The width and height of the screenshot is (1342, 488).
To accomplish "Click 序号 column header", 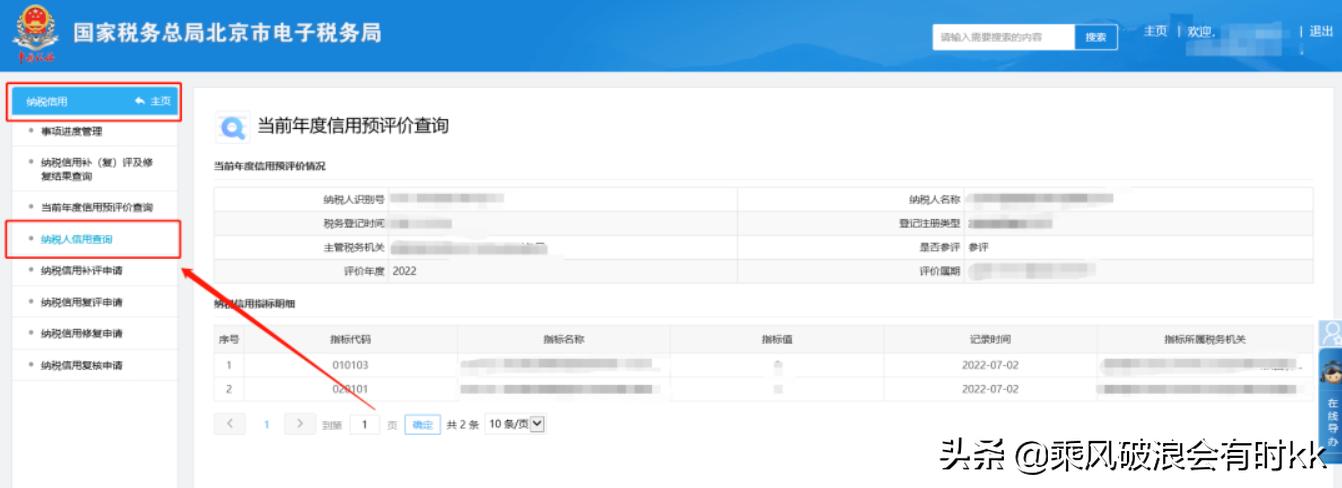I will point(228,340).
